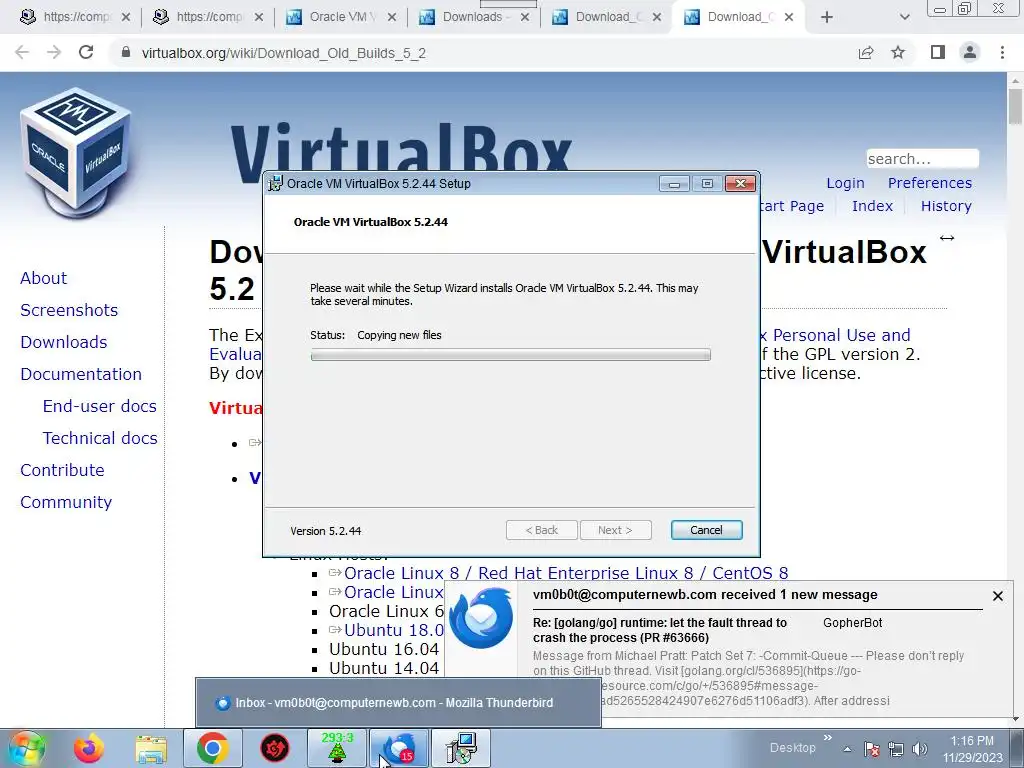This screenshot has width=1024, height=768.
Task: Cancel the VirtualBox 5.2.44 setup
Action: 707,530
